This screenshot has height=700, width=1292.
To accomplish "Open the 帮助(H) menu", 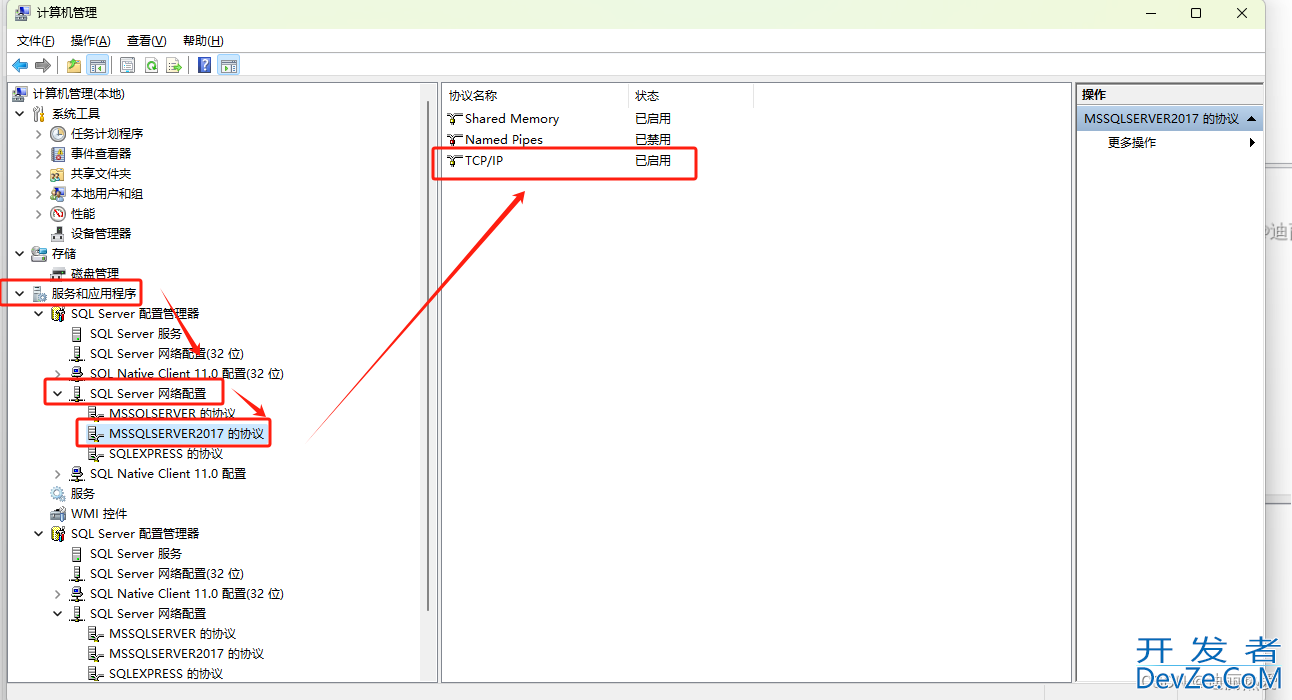I will [x=203, y=40].
